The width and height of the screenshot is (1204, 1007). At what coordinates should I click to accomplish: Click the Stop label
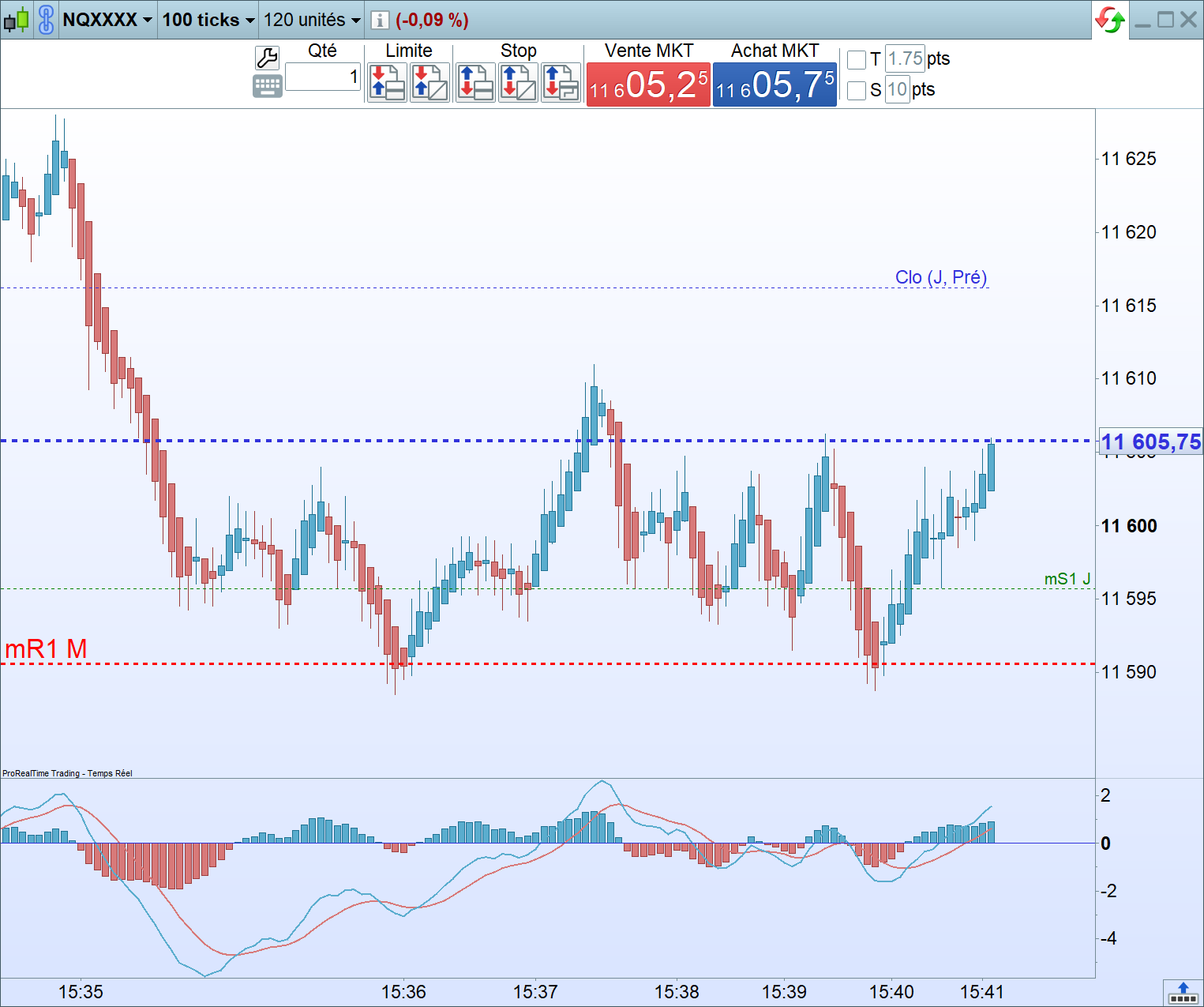click(x=519, y=51)
